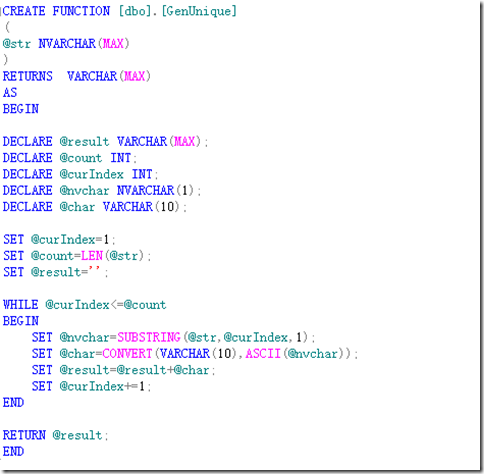Click the SET @nvchar=SUBSTRING line
The width and height of the screenshot is (484, 474).
pyautogui.click(x=173, y=338)
